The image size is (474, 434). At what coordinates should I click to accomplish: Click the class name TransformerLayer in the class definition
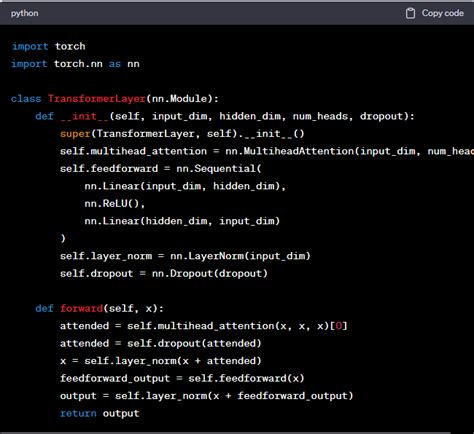point(97,99)
